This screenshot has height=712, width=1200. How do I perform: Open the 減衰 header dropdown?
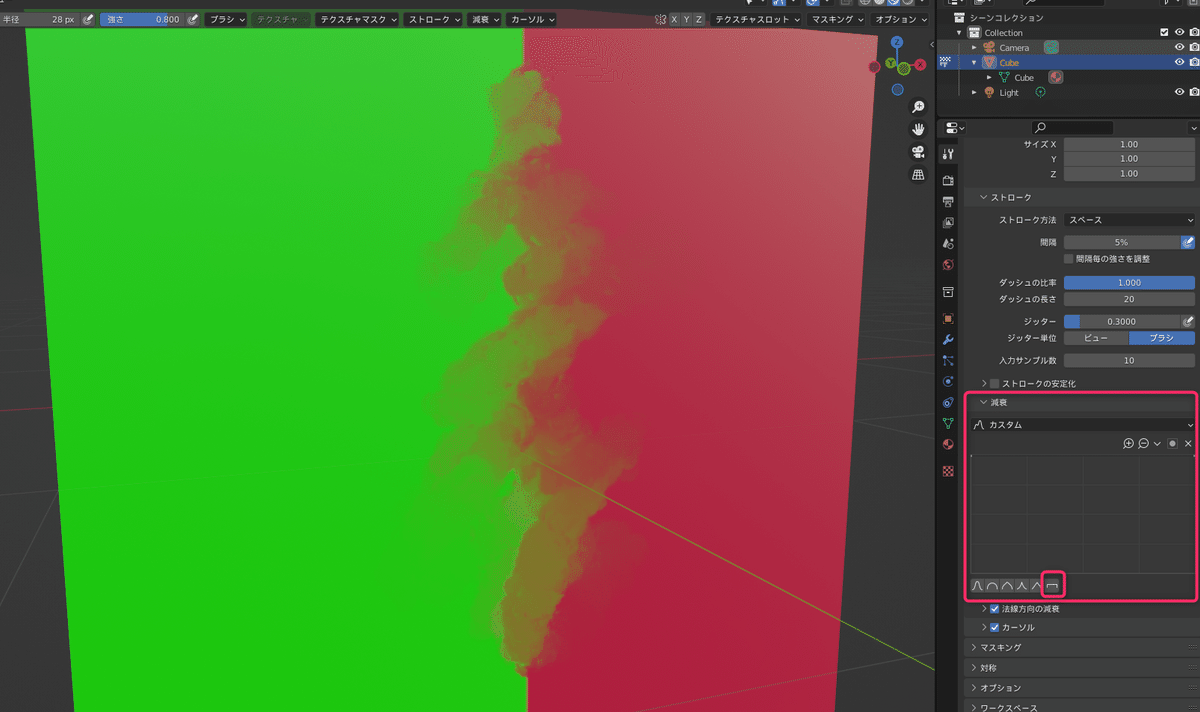[x=485, y=19]
